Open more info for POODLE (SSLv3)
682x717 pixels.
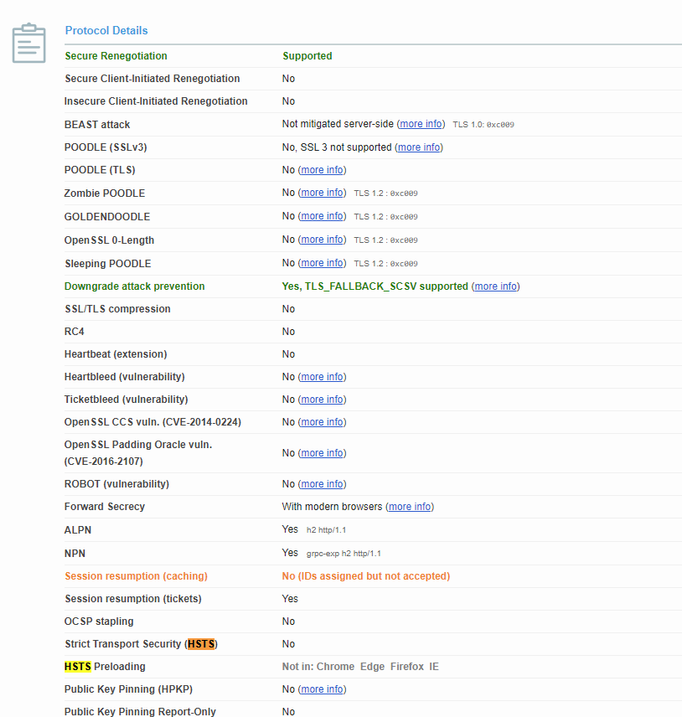click(x=419, y=147)
